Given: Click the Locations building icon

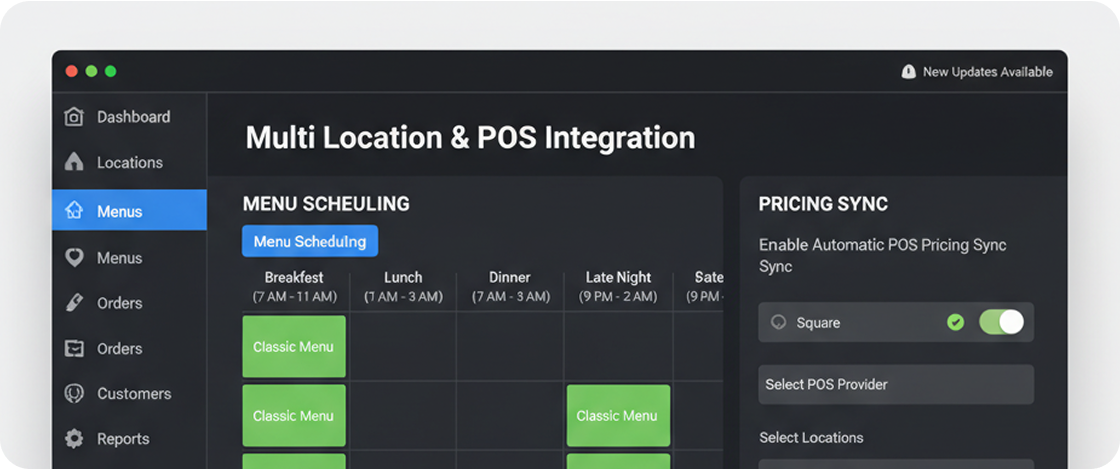Looking at the screenshot, I should pos(74,162).
